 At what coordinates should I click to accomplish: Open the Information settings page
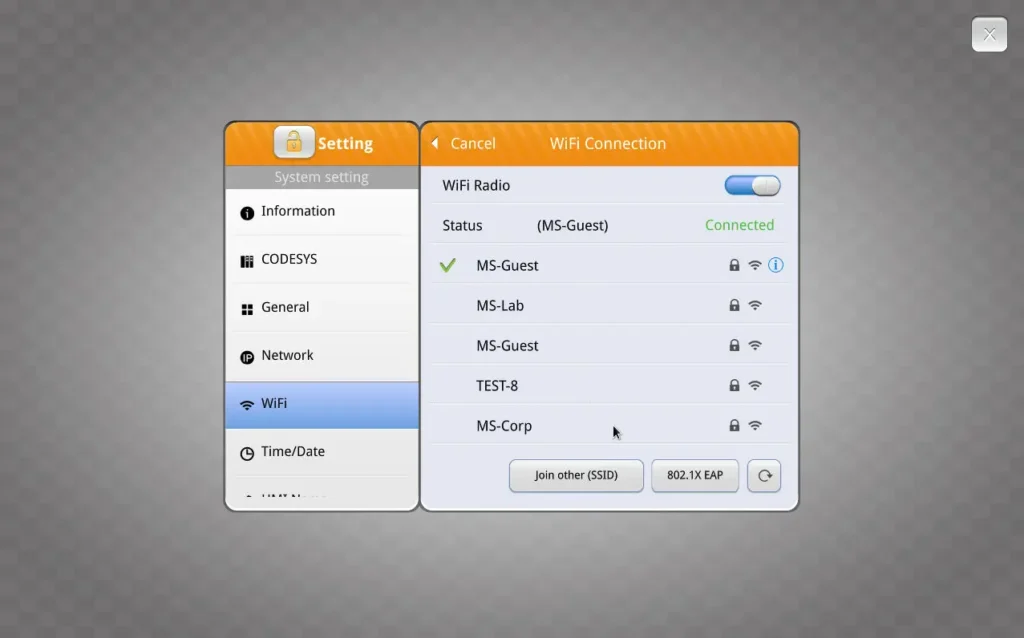click(295, 211)
